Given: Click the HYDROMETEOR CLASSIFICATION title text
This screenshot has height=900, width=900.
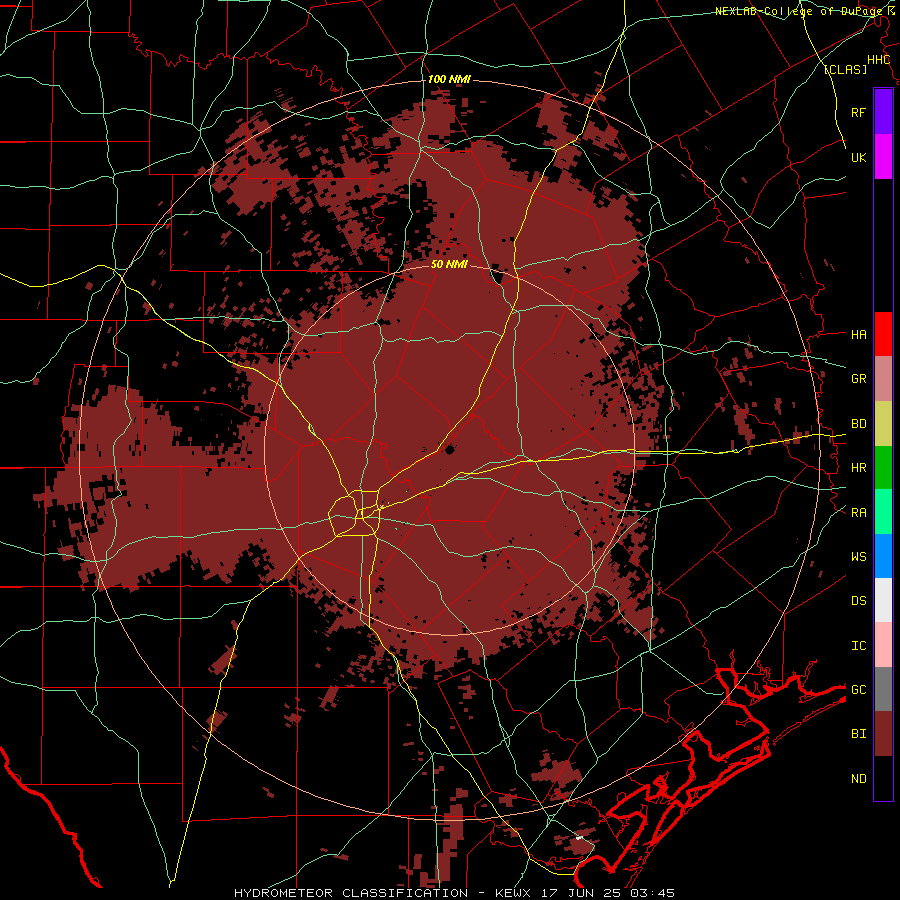Looking at the screenshot, I should [351, 893].
